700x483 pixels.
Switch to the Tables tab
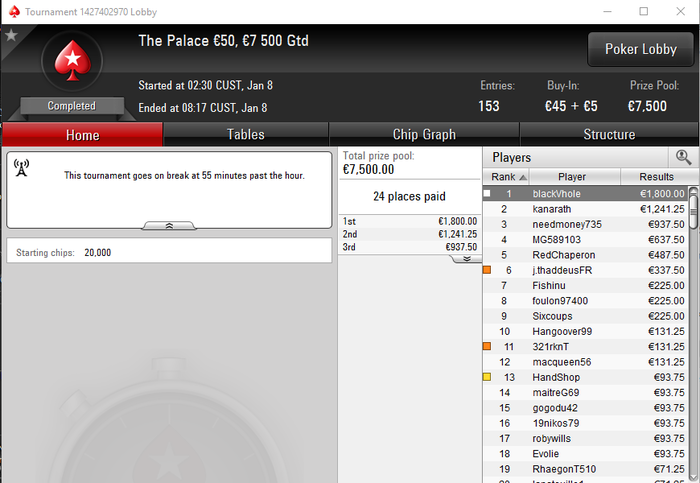[246, 134]
